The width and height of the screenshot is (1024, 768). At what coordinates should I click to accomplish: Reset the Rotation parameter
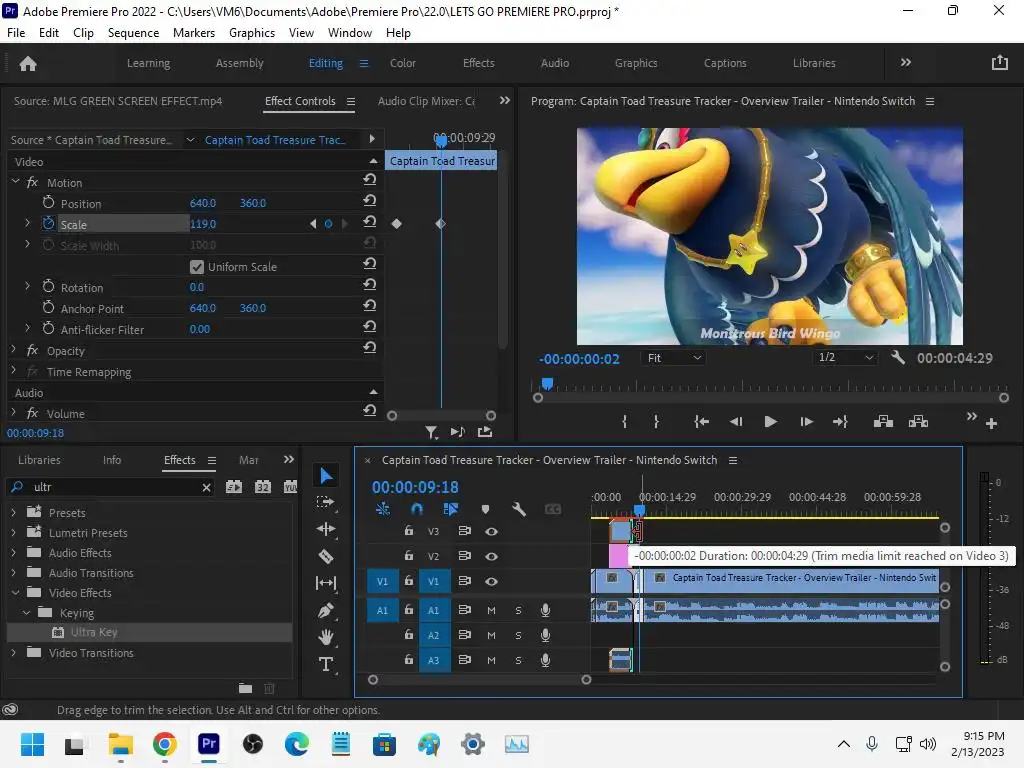(370, 284)
